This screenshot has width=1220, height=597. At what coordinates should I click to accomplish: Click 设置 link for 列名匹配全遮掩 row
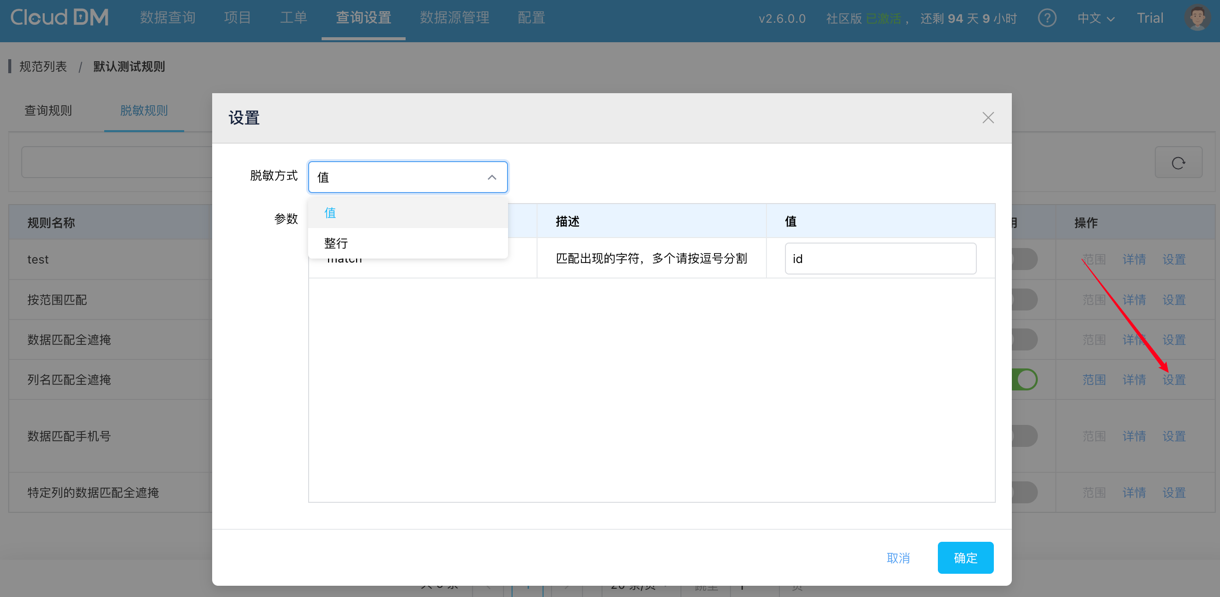point(1174,380)
